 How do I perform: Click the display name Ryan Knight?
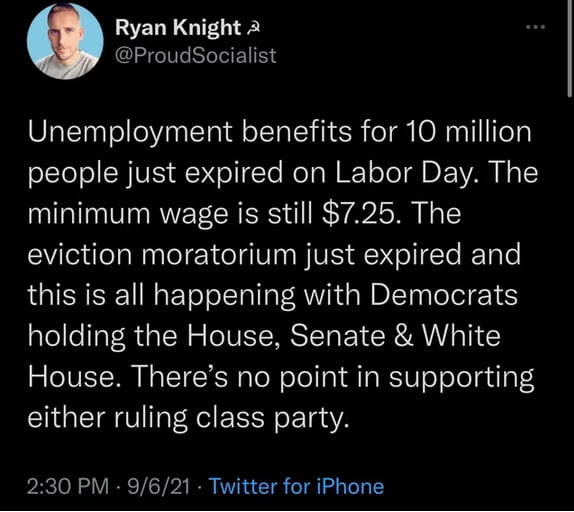(178, 29)
